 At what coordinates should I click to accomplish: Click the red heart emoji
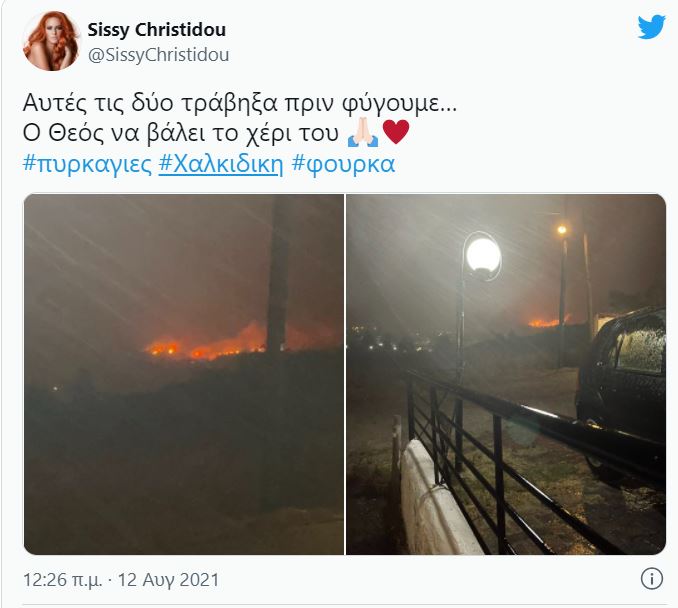coord(396,132)
